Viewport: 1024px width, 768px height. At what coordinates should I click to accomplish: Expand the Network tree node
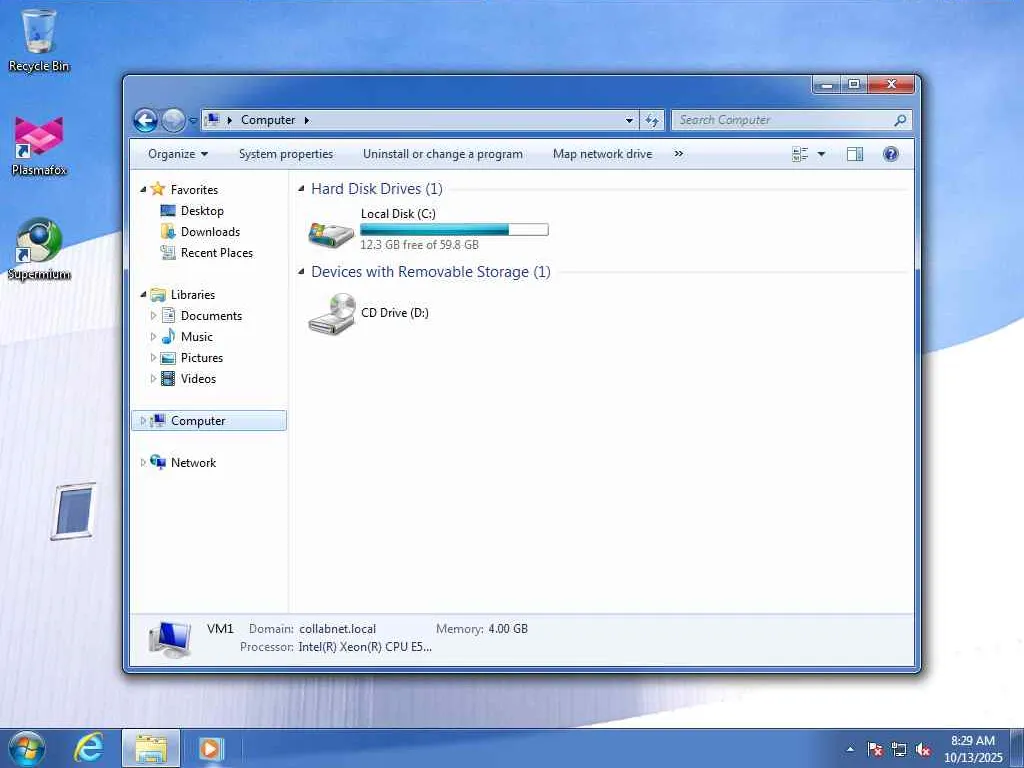[143, 462]
